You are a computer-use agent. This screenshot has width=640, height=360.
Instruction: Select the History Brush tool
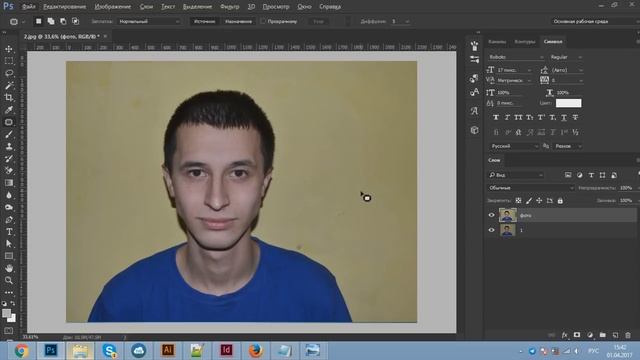coord(9,158)
